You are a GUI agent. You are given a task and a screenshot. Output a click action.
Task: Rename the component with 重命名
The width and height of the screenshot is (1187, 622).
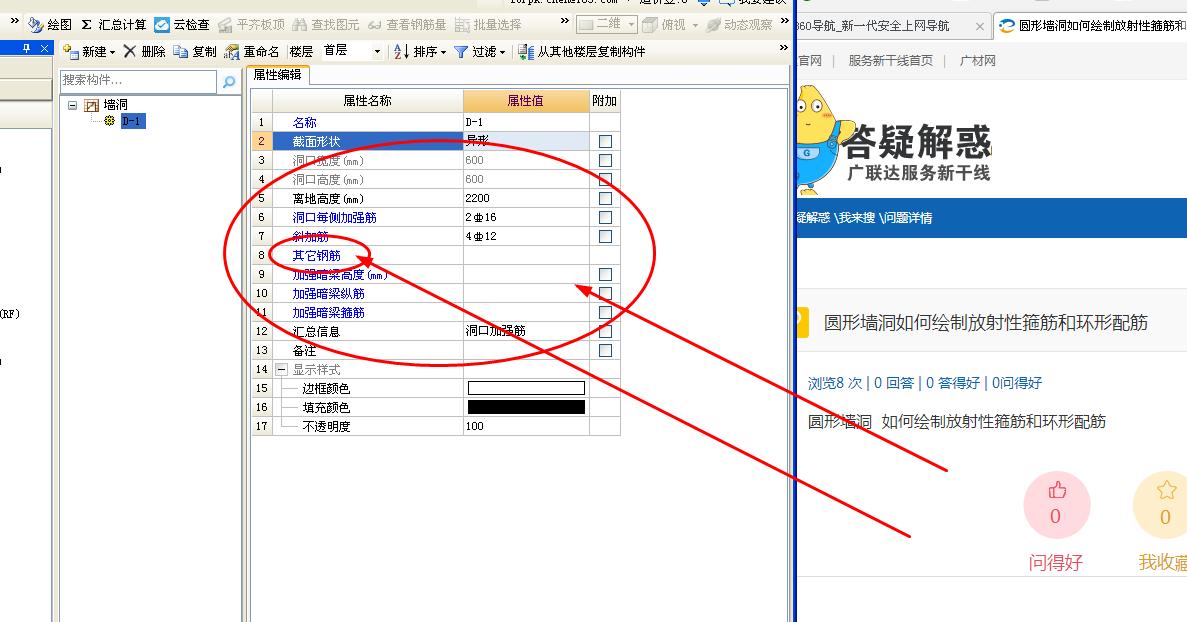[252, 51]
